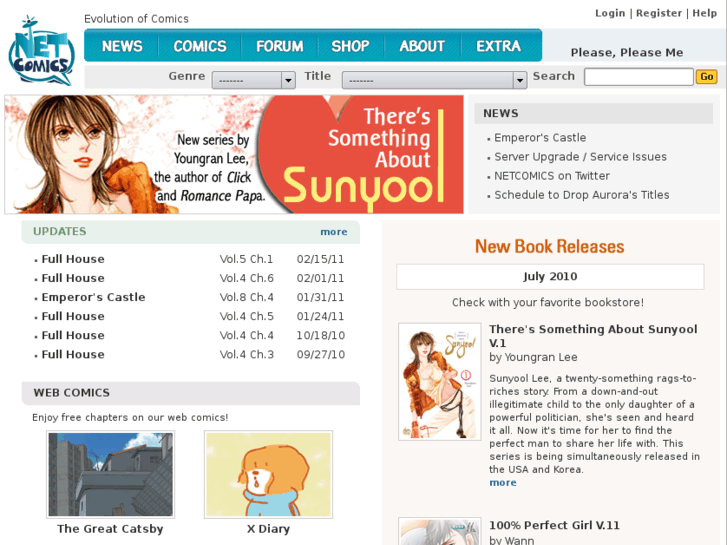The image size is (727, 545).
Task: Open The Great Catsby title link
Action: tap(110, 529)
